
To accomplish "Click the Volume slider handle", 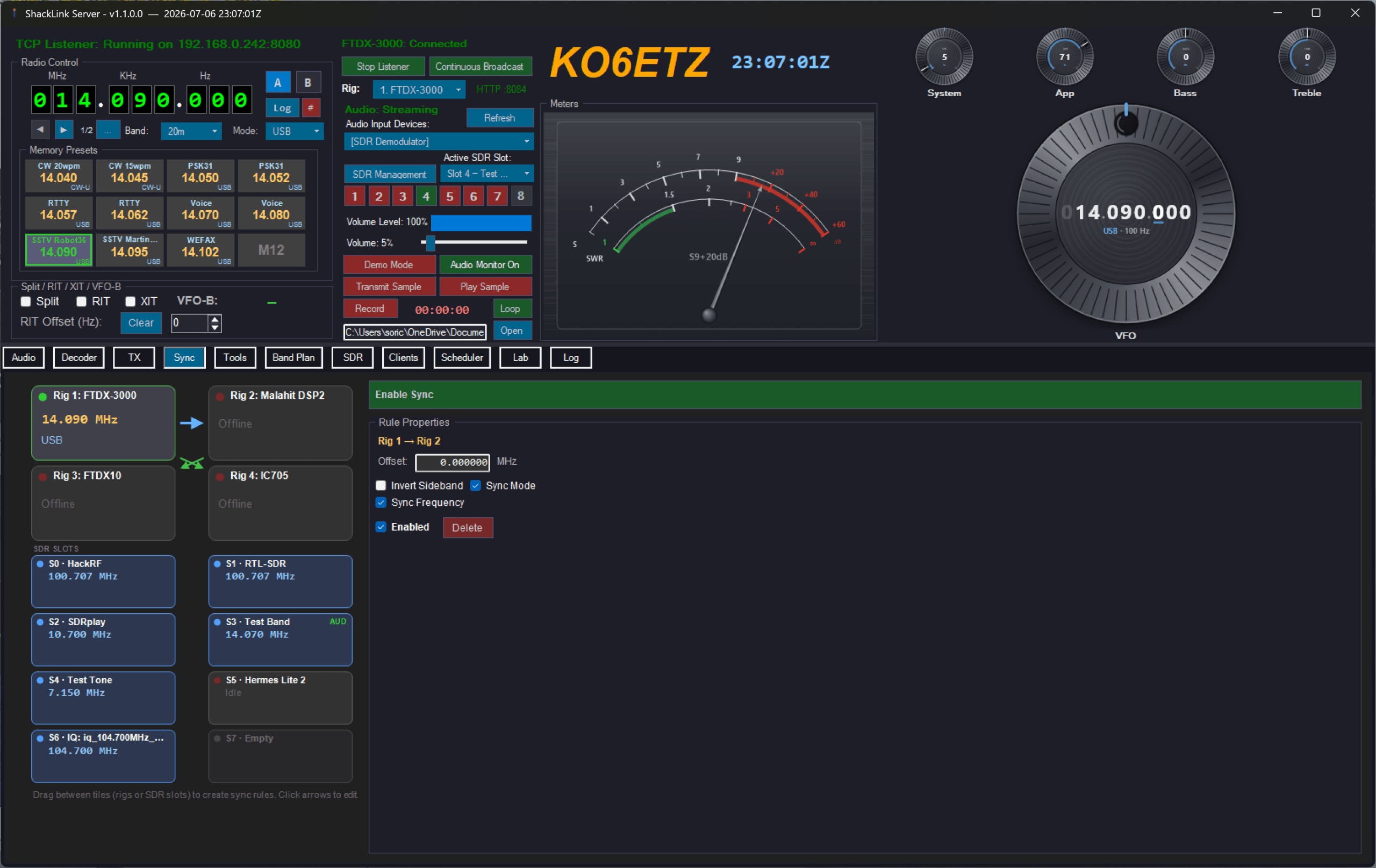I will coord(431,242).
